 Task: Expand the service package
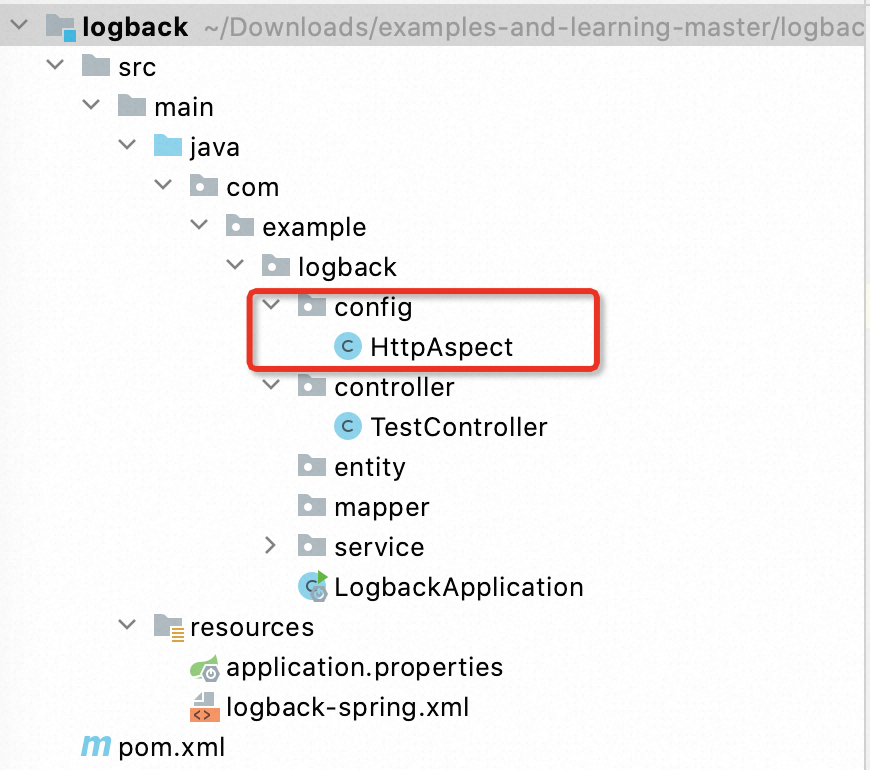pyautogui.click(x=271, y=547)
